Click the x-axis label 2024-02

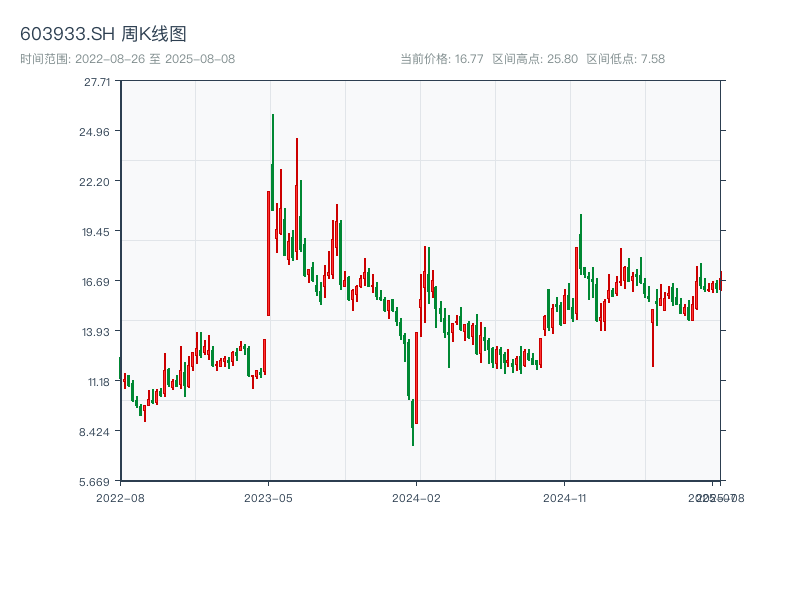click(x=416, y=498)
